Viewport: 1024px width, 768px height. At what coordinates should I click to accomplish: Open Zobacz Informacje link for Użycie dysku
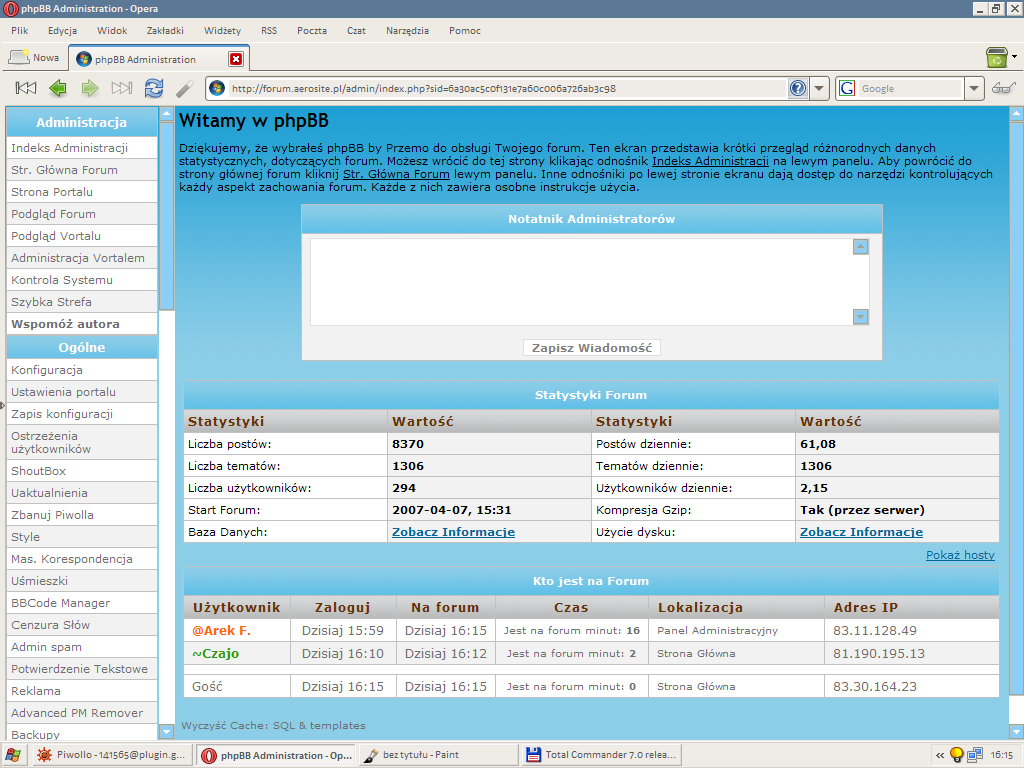point(861,532)
